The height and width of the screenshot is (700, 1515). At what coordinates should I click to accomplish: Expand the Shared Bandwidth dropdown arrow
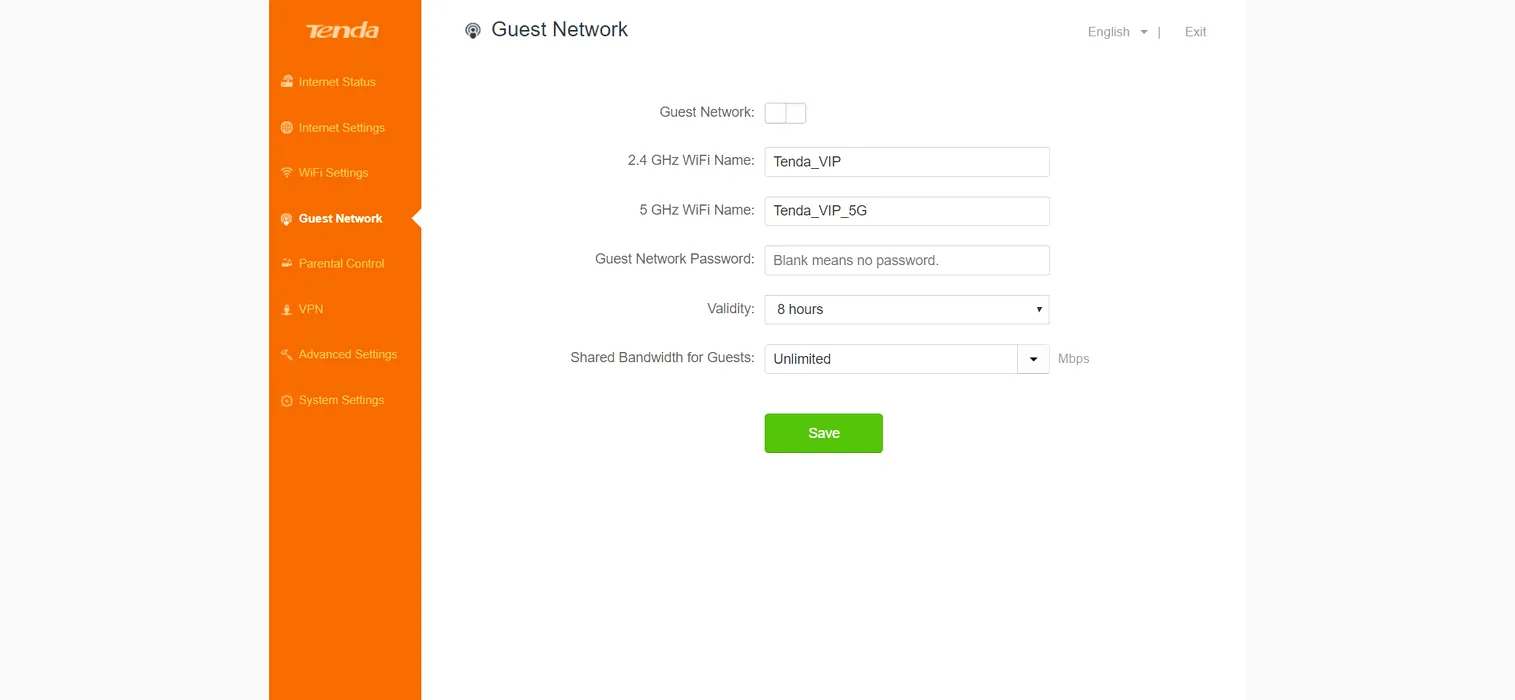(x=1033, y=359)
